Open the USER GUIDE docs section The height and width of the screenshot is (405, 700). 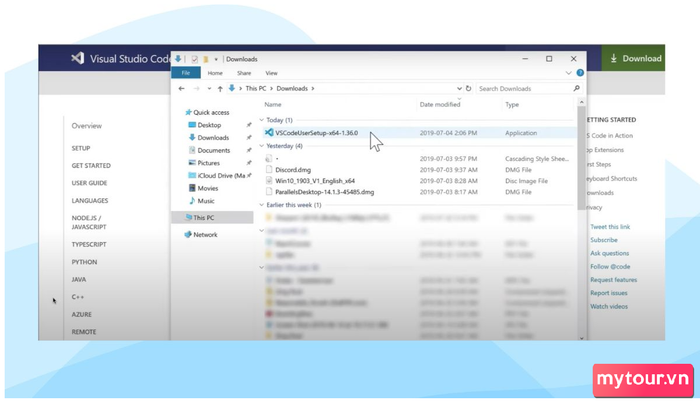(89, 183)
